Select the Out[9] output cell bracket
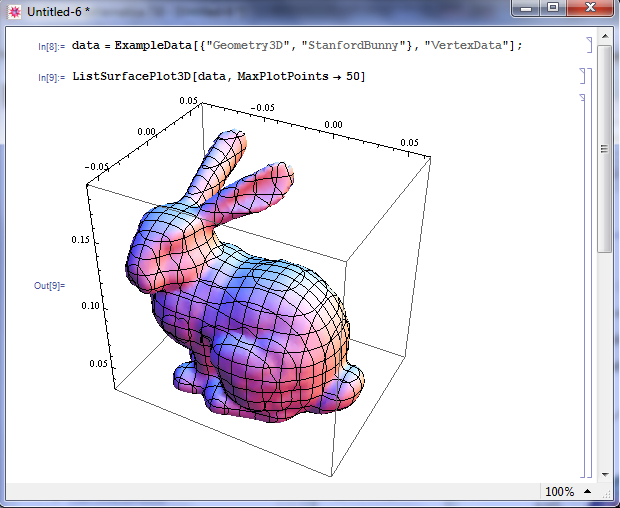This screenshot has width=620, height=508. pyautogui.click(x=582, y=285)
